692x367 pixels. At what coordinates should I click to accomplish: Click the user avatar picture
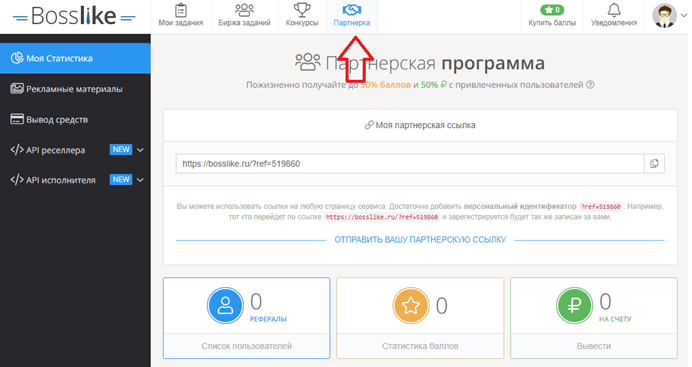coord(664,15)
